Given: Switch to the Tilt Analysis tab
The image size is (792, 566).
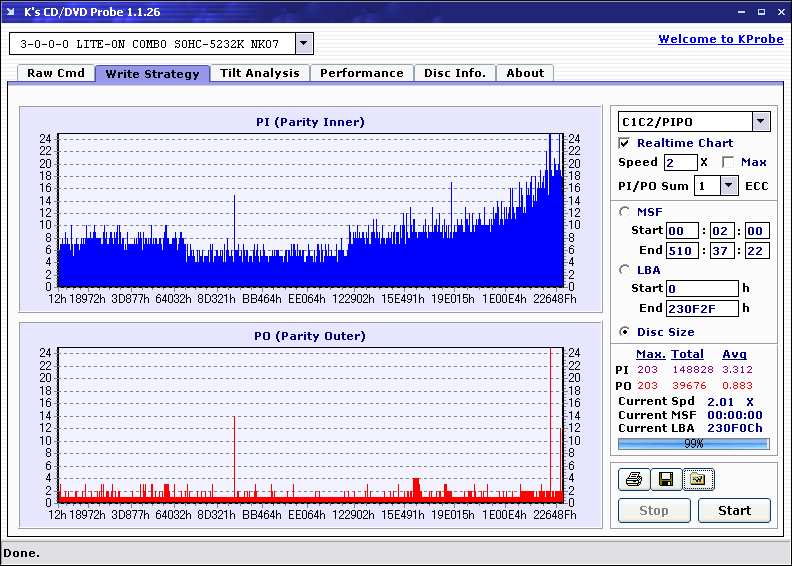Looking at the screenshot, I should 260,73.
